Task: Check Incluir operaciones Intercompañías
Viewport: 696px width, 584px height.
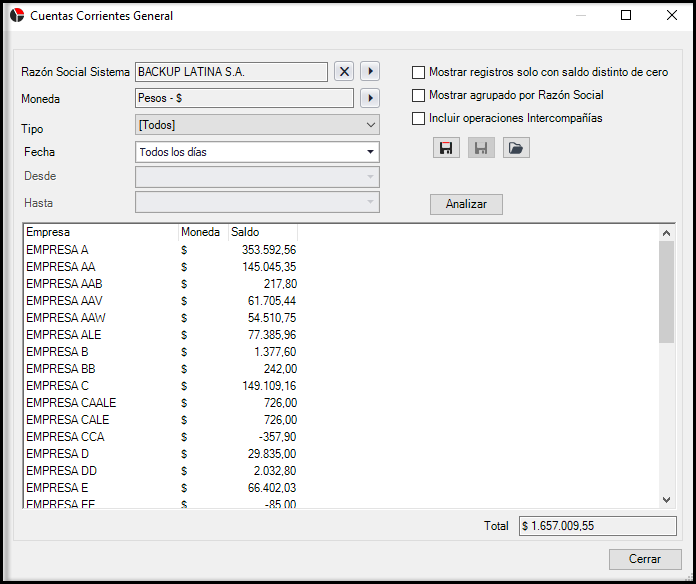Action: pos(418,118)
